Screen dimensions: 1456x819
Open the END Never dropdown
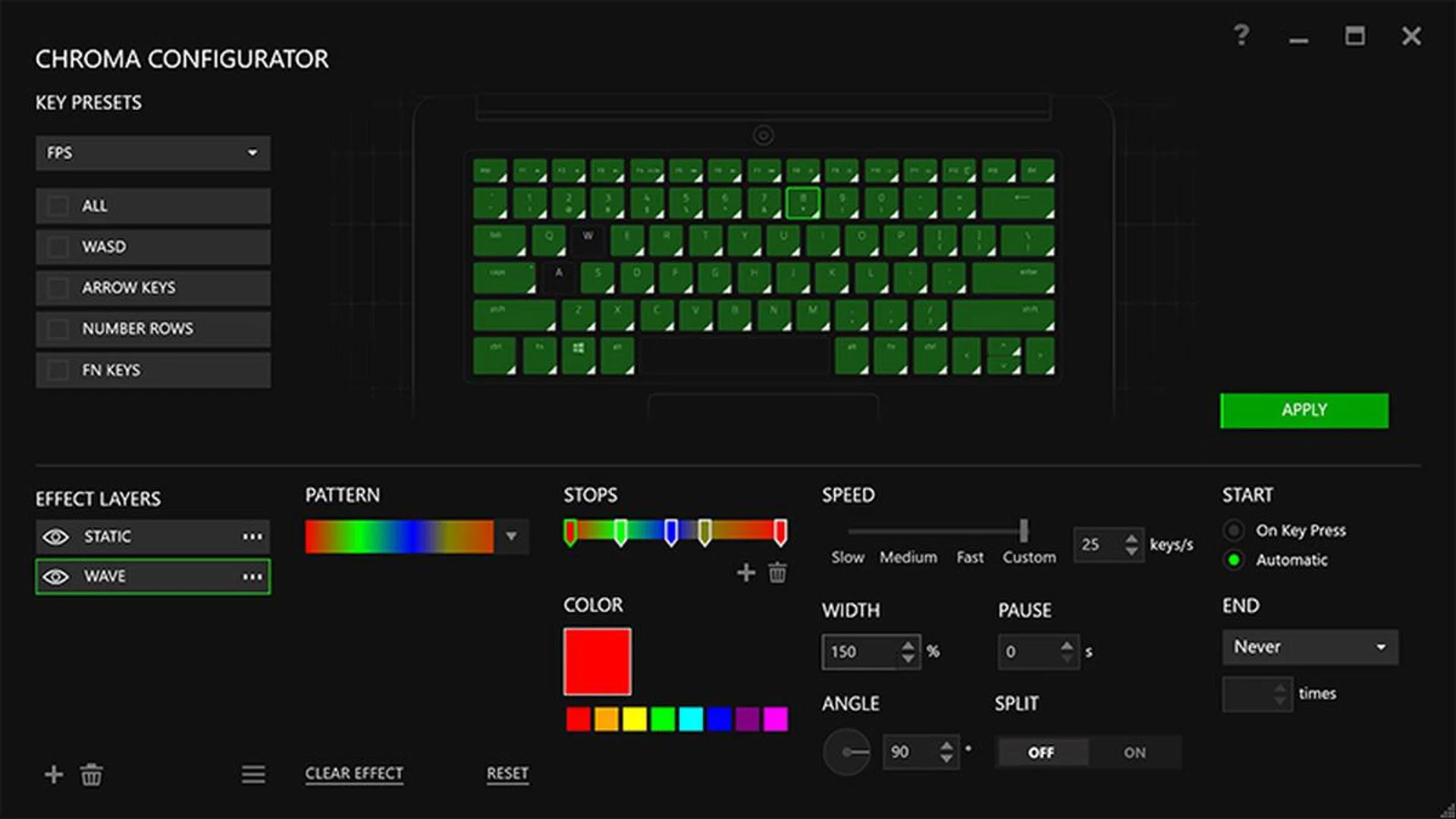click(1310, 647)
